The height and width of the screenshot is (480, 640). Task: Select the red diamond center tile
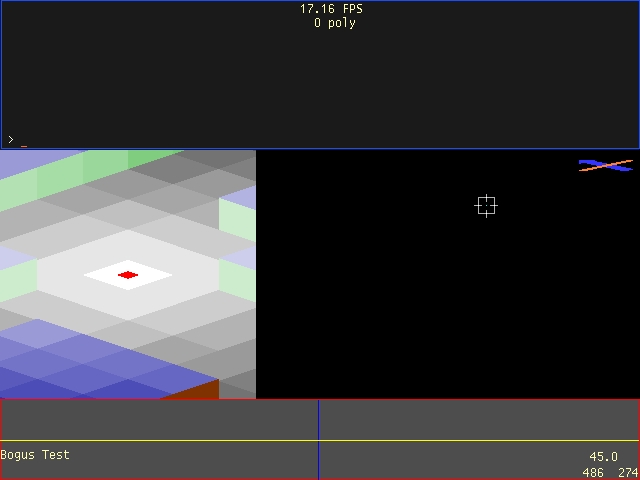[x=128, y=275]
